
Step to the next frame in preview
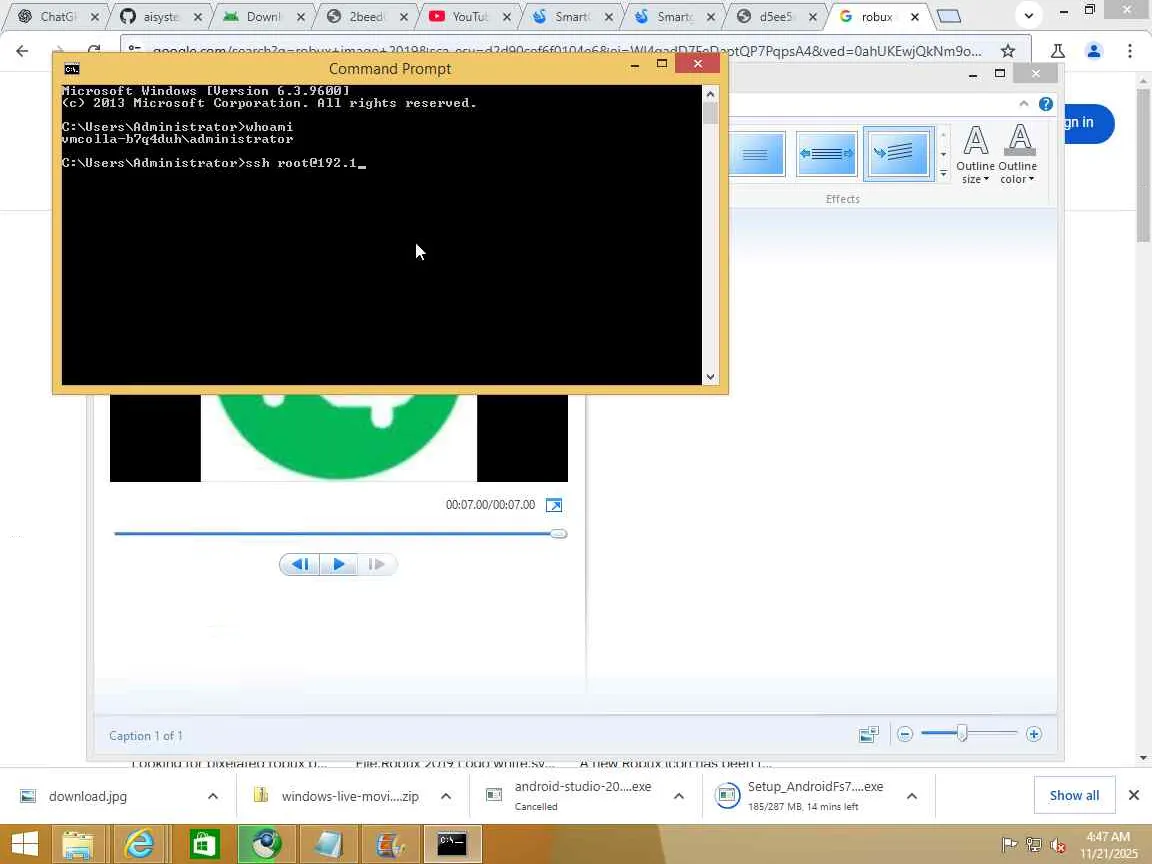coord(377,564)
